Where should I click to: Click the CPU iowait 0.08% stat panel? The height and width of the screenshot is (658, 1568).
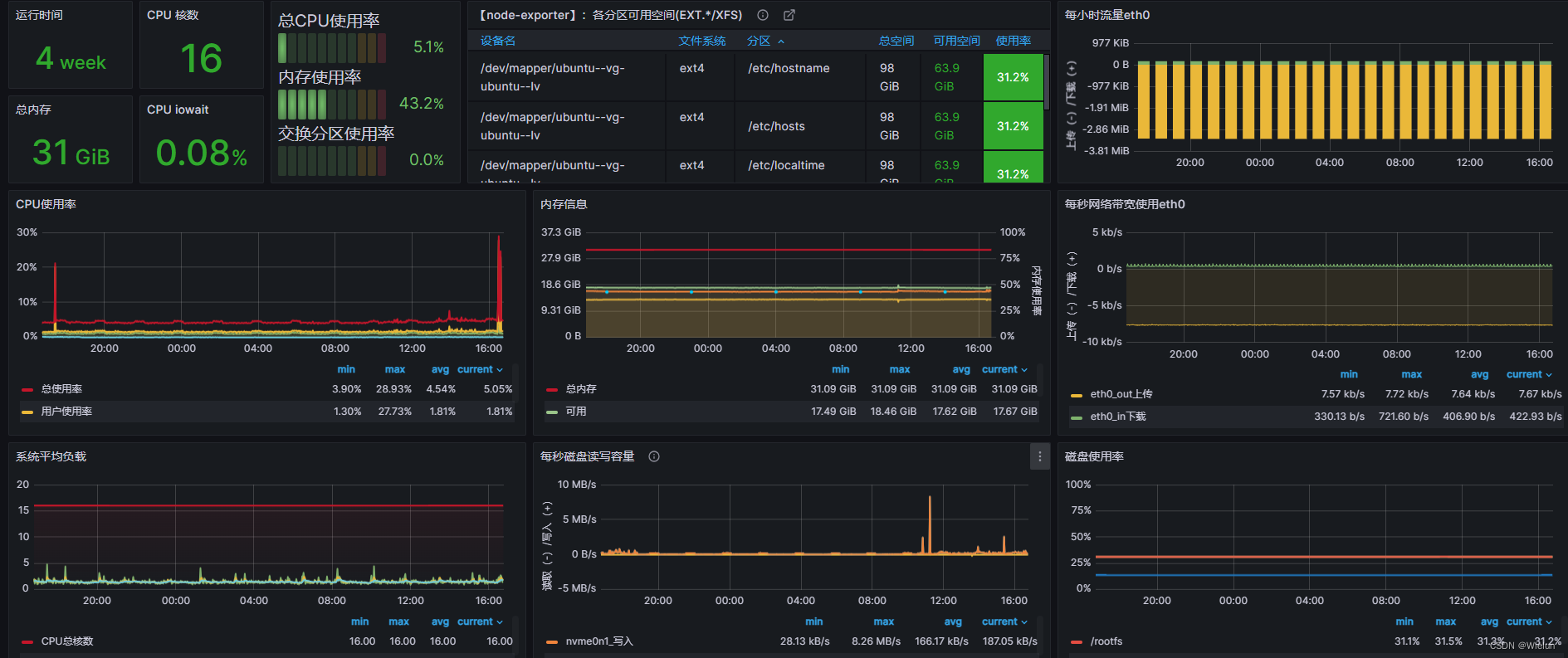pos(202,139)
